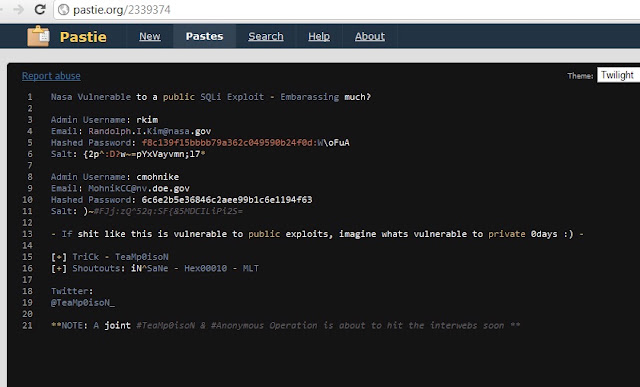
Task: Click the Pastie brand name text
Action: pyautogui.click(x=83, y=37)
